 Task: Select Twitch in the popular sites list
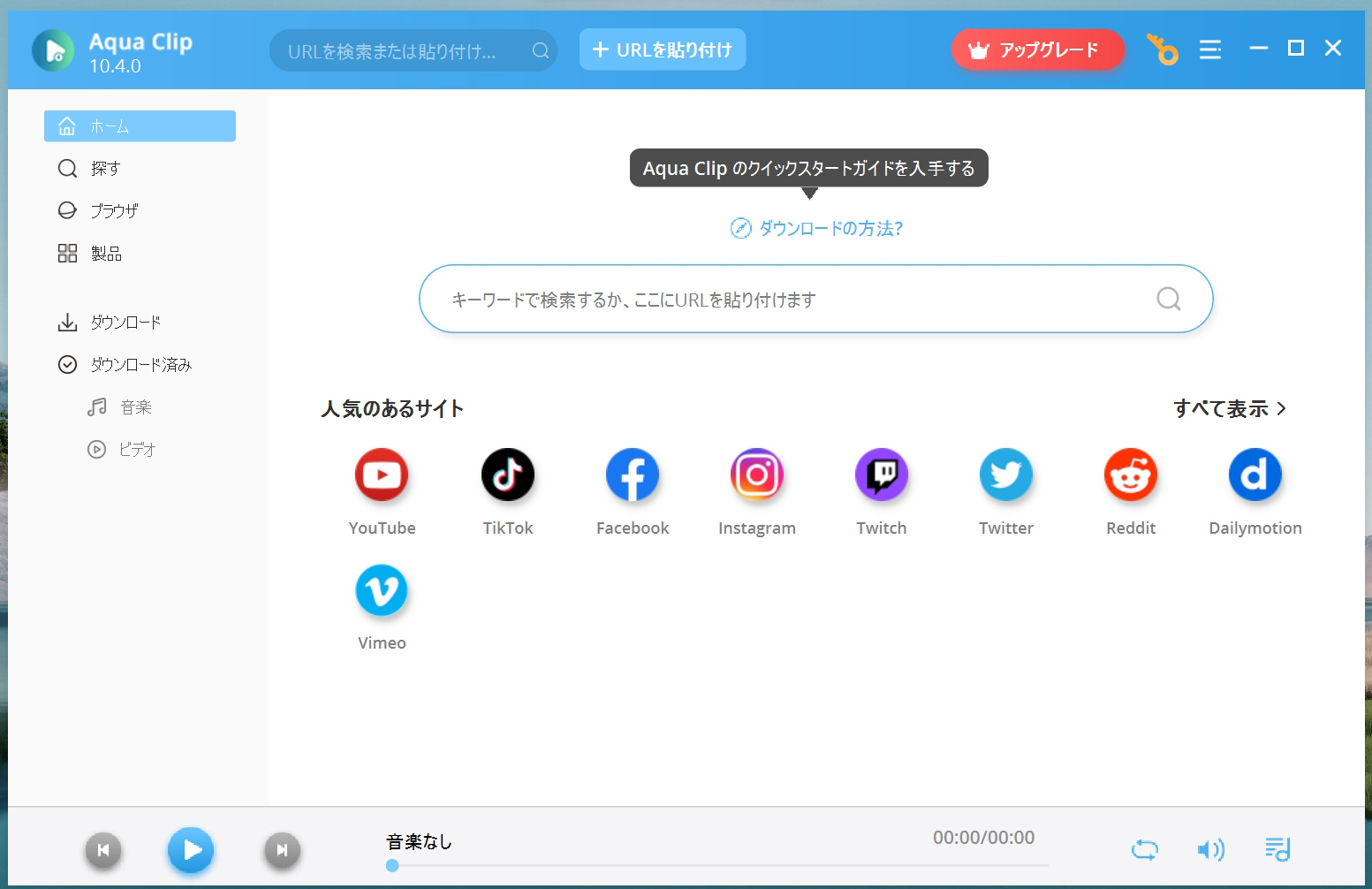click(881, 475)
